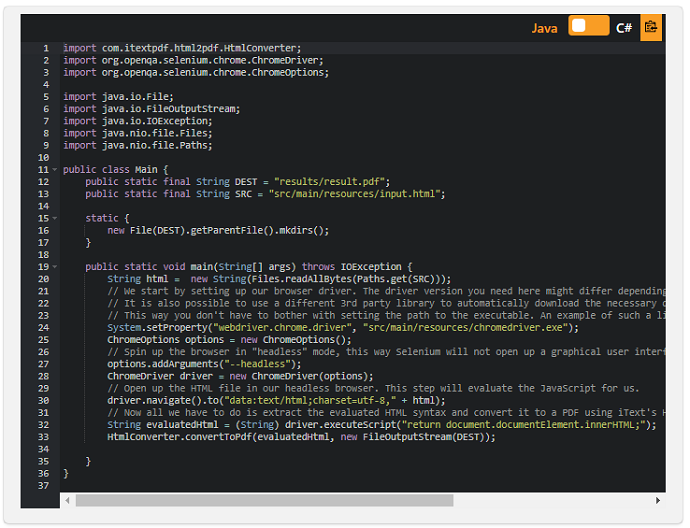Click the copy code clipboard icon
The width and height of the screenshot is (690, 528).
pos(651,27)
